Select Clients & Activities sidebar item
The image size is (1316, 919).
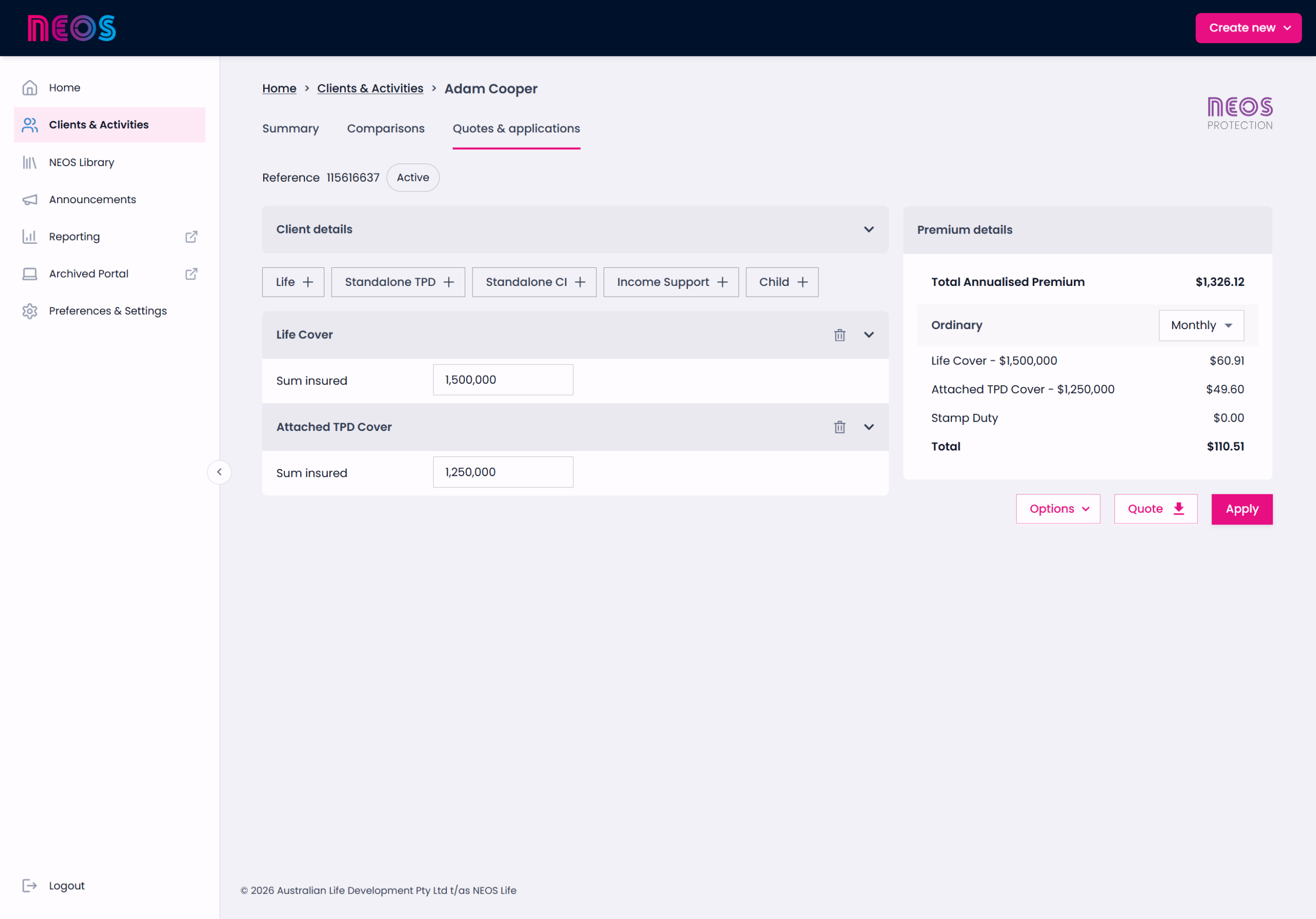(109, 125)
